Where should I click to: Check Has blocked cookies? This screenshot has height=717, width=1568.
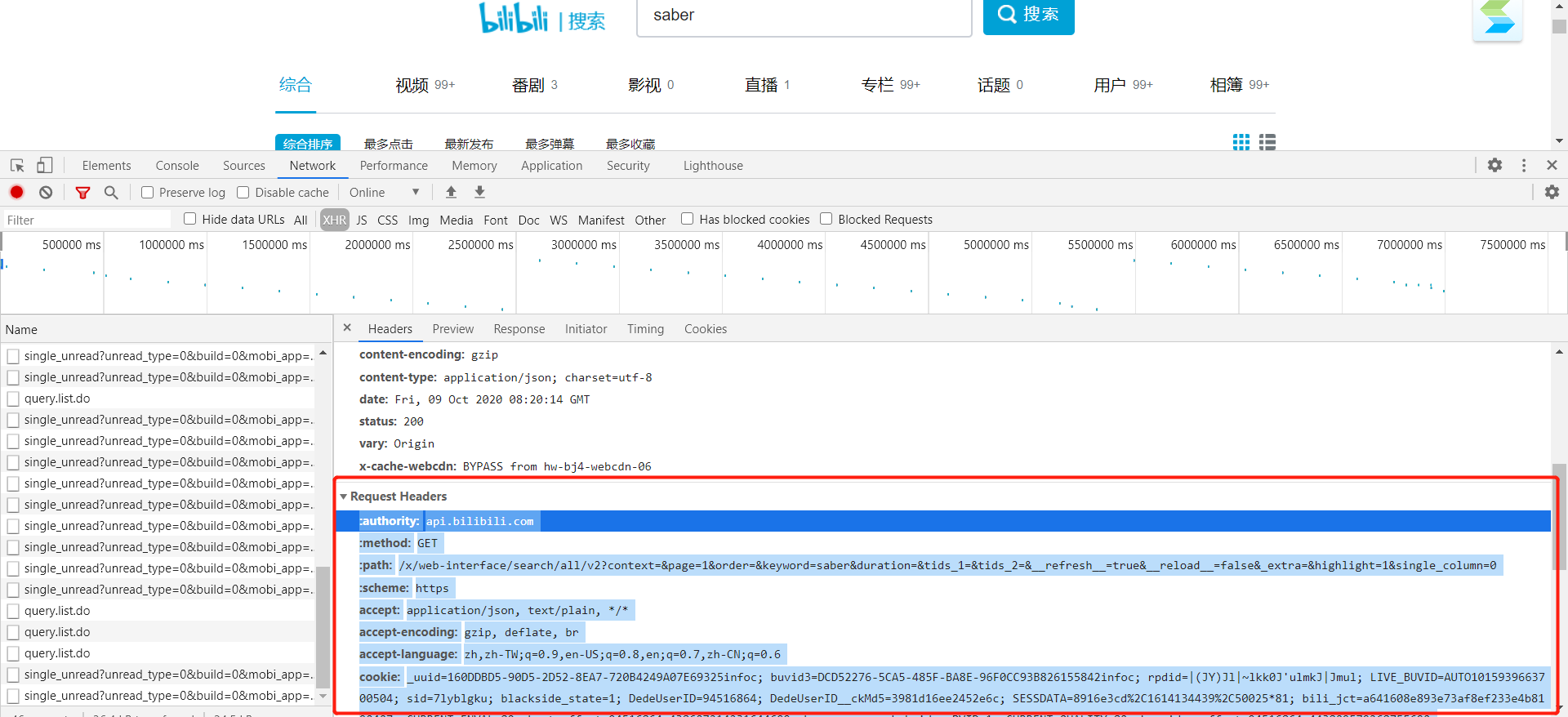(688, 219)
